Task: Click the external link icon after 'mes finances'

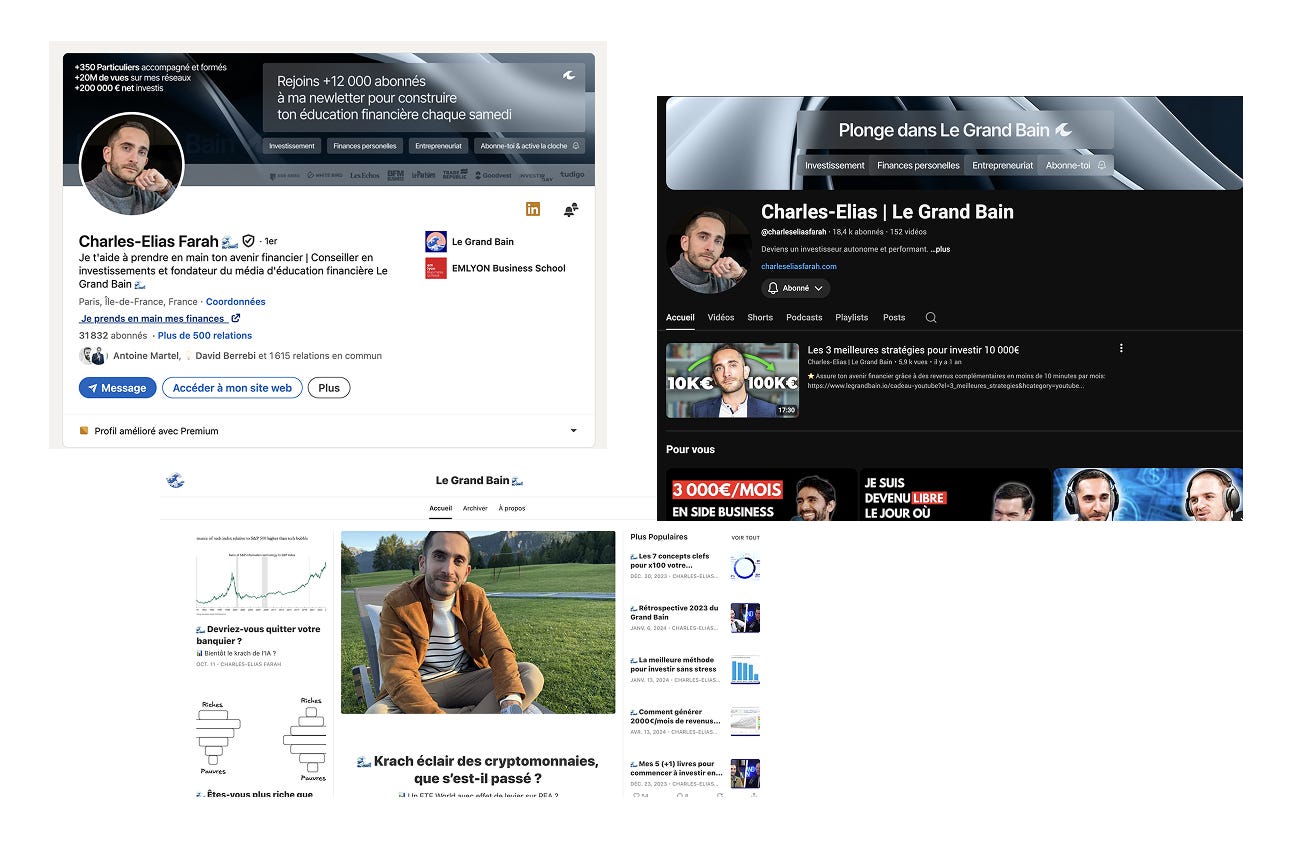Action: [235, 319]
